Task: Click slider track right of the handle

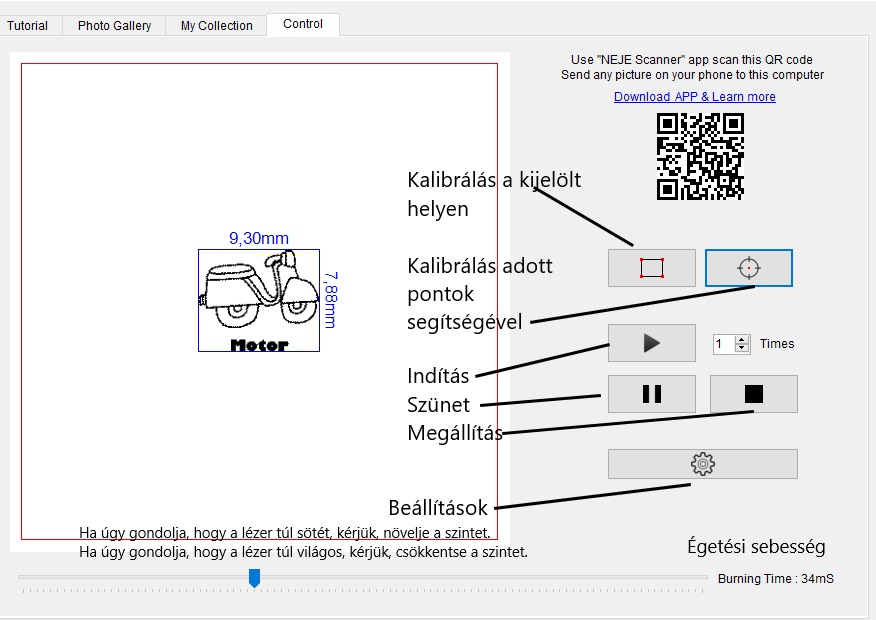Action: (480, 577)
